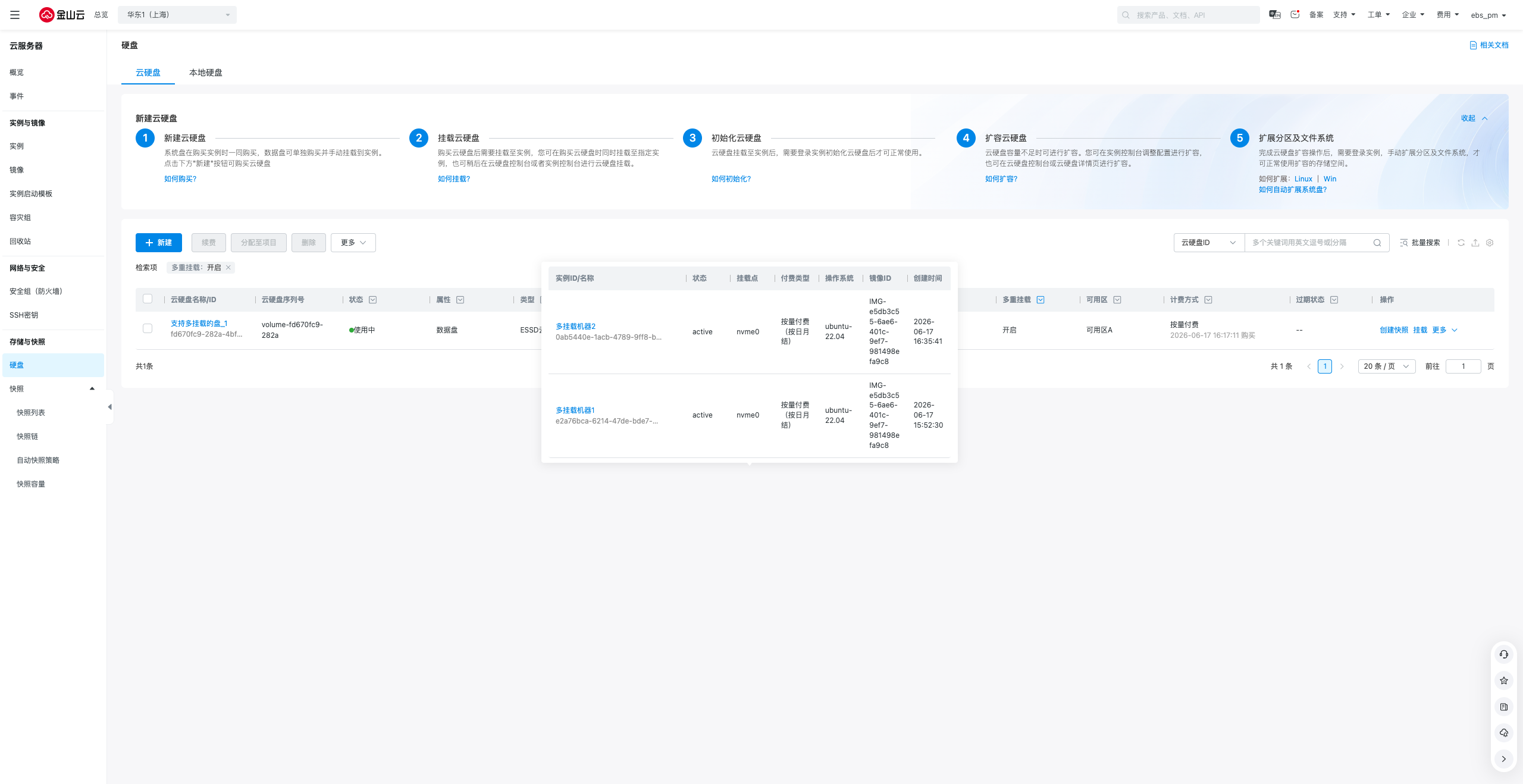Expand the 费用 menu
Image resolution: width=1523 pixels, height=784 pixels.
pos(1447,15)
